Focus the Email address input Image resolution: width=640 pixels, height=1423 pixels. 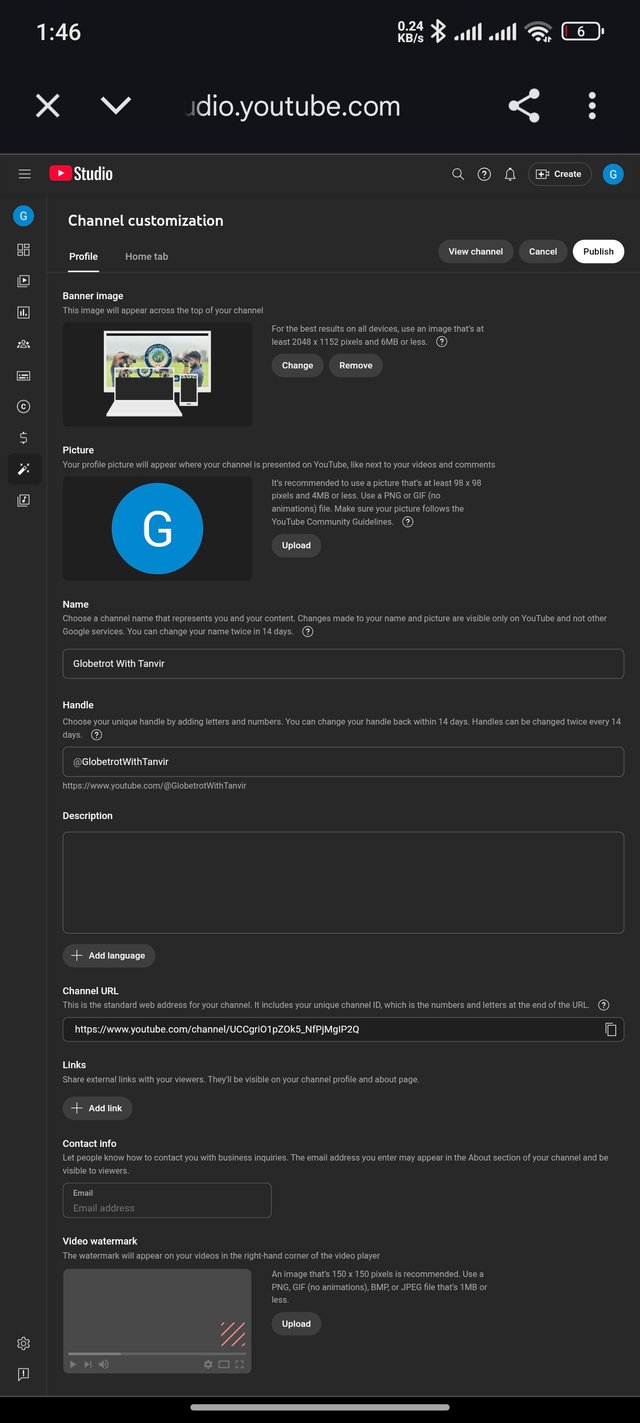click(x=167, y=1201)
